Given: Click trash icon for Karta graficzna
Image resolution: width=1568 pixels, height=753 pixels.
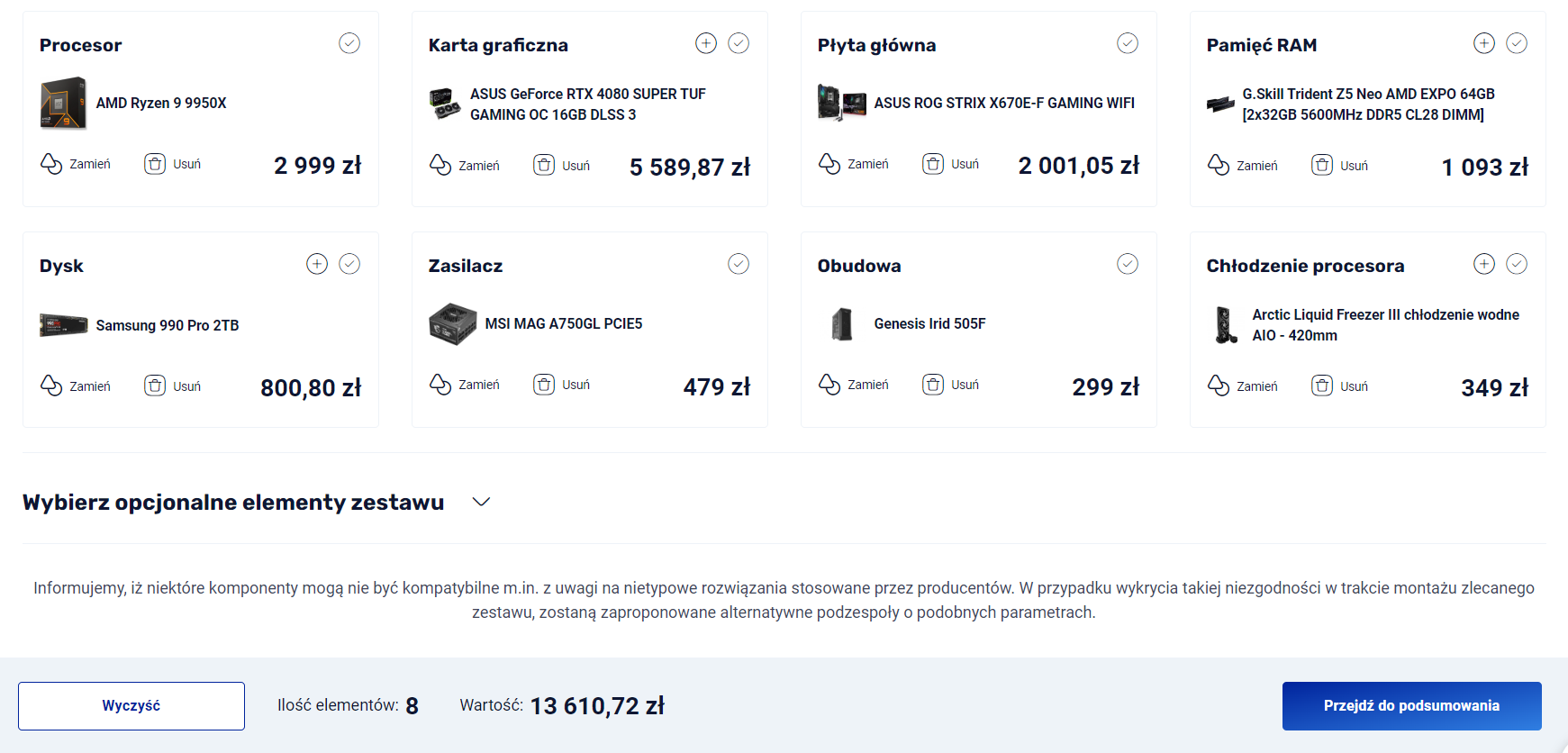Looking at the screenshot, I should (544, 165).
